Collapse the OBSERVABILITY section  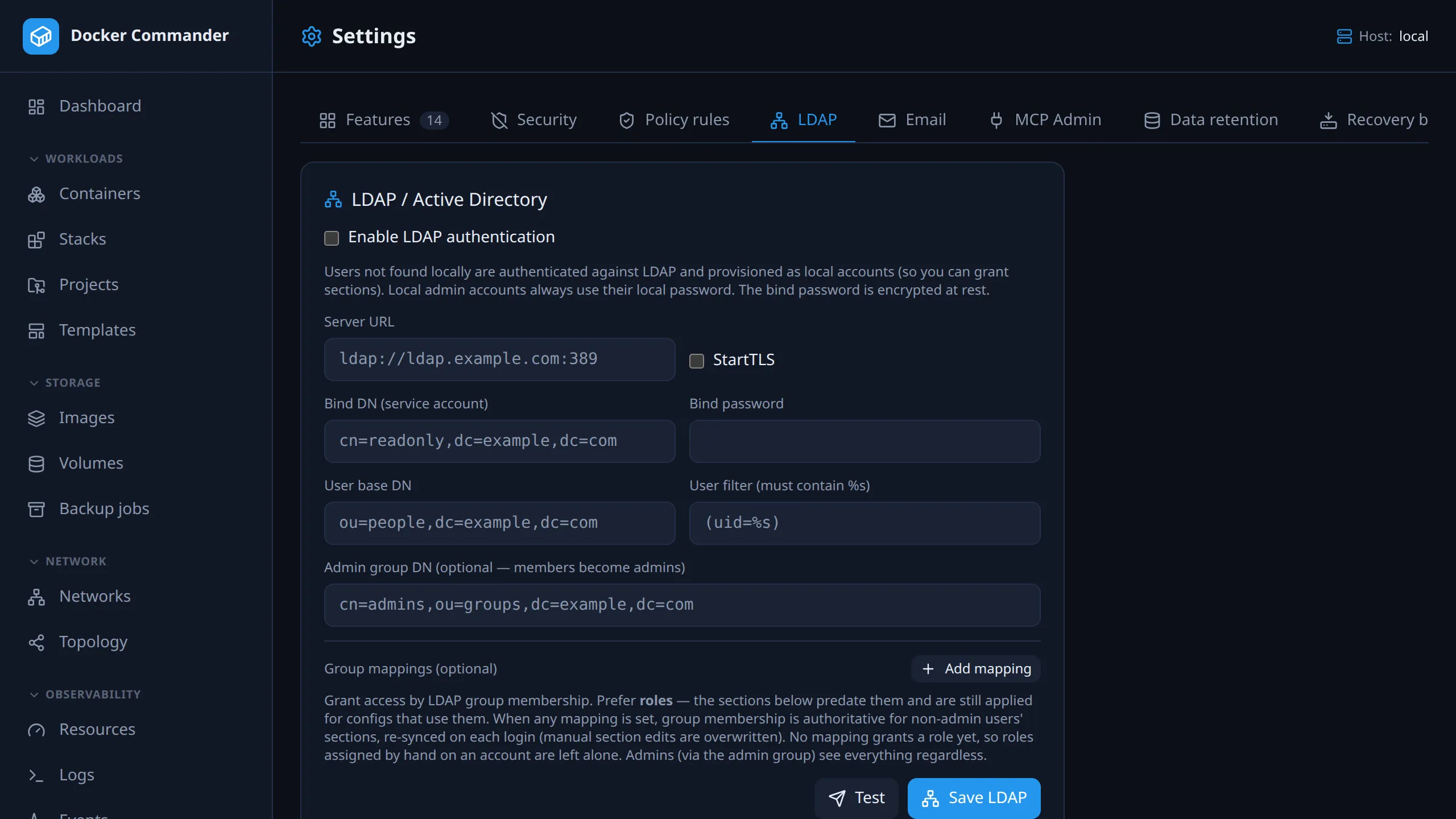pos(84,694)
